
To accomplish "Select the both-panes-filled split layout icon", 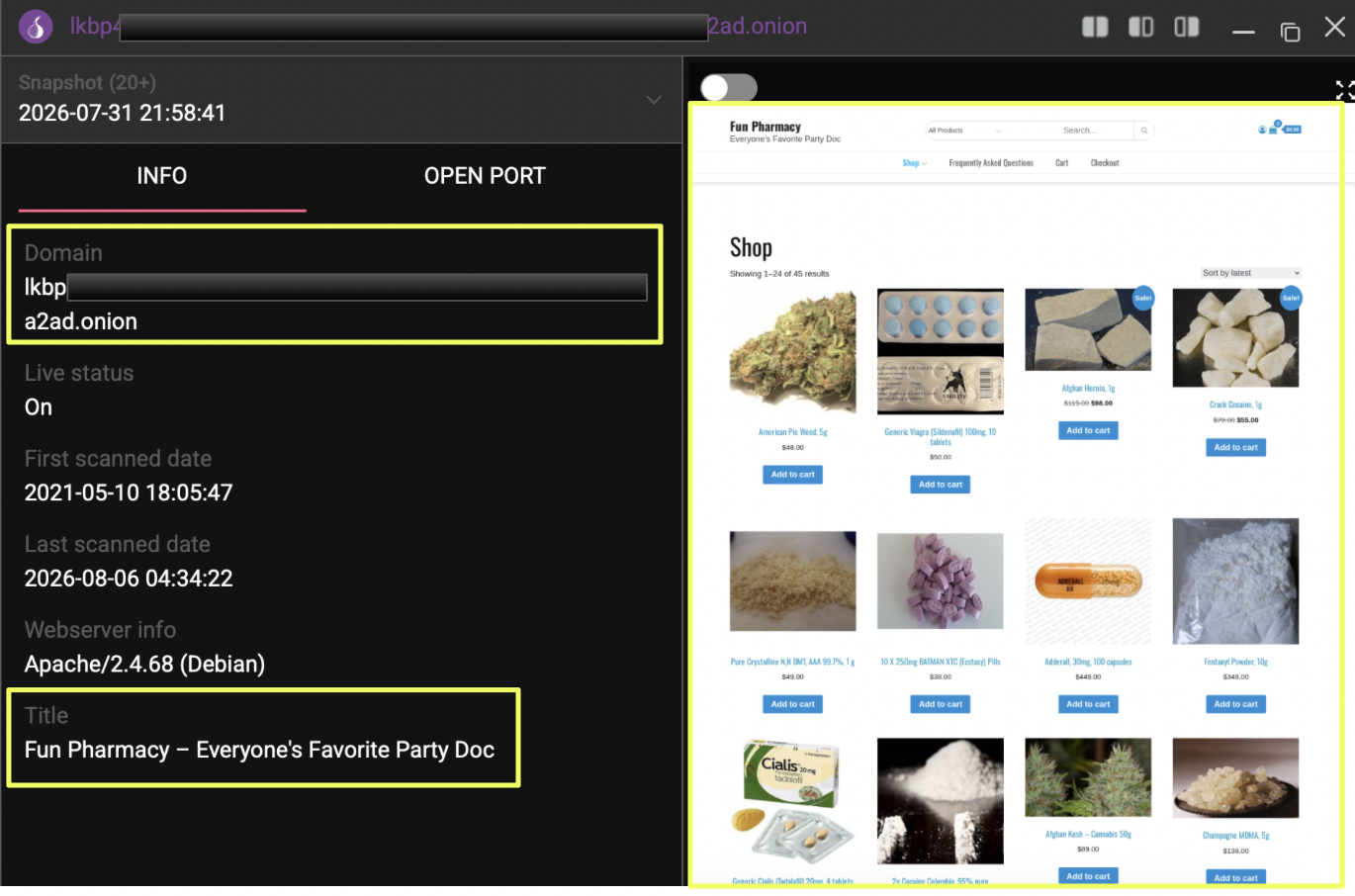I will pyautogui.click(x=1095, y=27).
